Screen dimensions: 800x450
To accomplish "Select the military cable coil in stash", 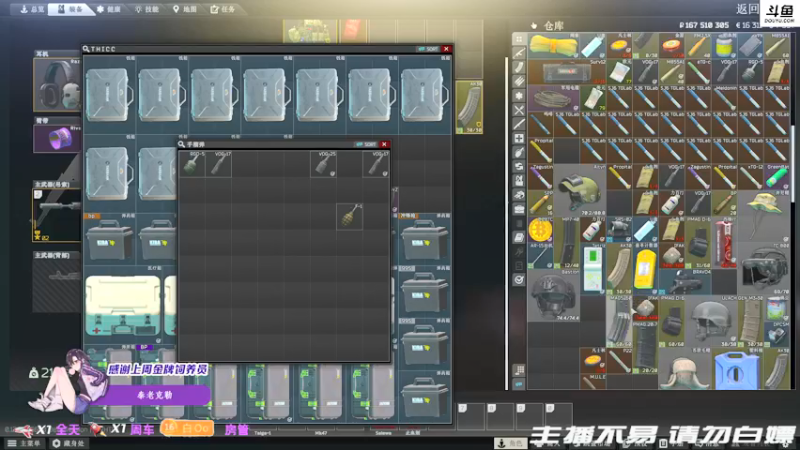I will (554, 98).
